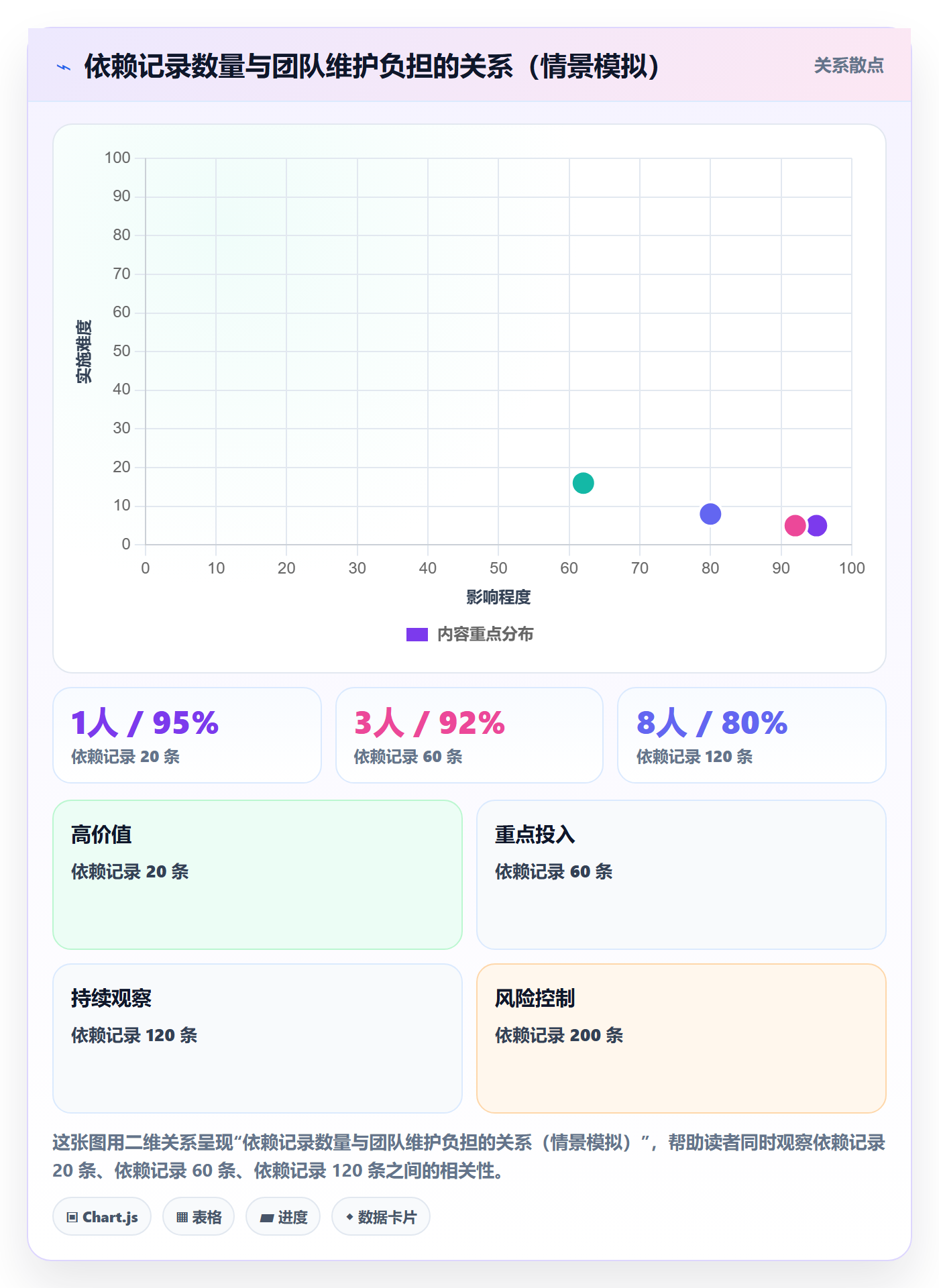
Task: Click the chart title 依赖记录数量与团队维护负担的关系
Action: click(x=372, y=66)
